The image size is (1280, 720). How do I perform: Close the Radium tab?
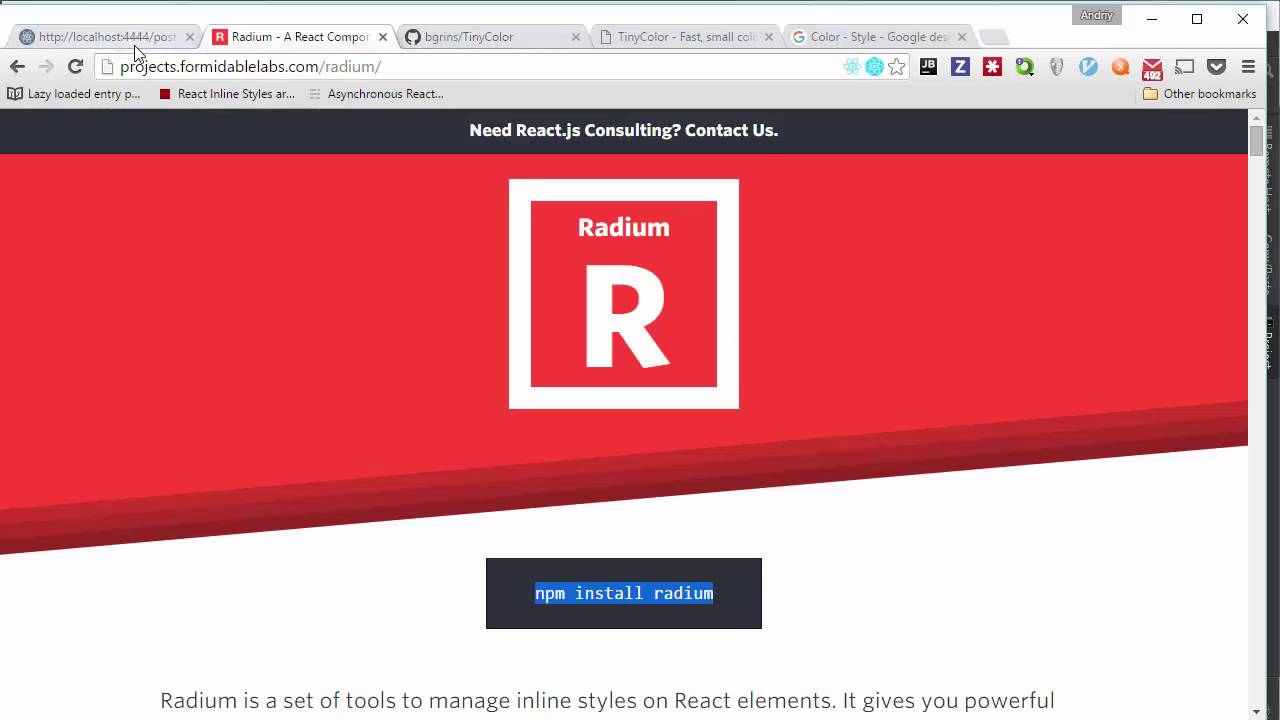point(383,37)
